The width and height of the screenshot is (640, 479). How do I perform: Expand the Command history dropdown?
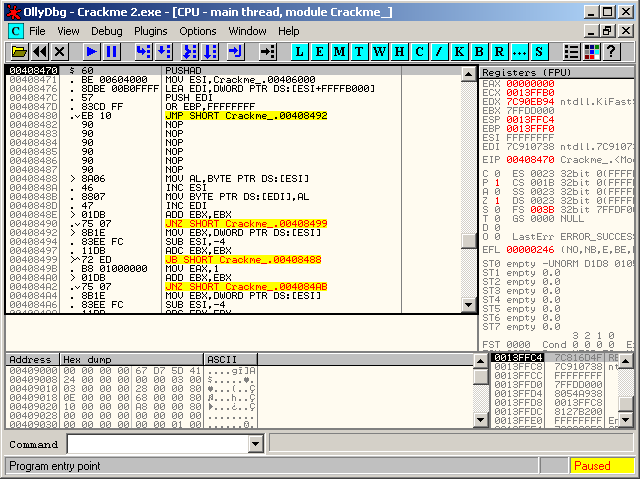pos(256,444)
